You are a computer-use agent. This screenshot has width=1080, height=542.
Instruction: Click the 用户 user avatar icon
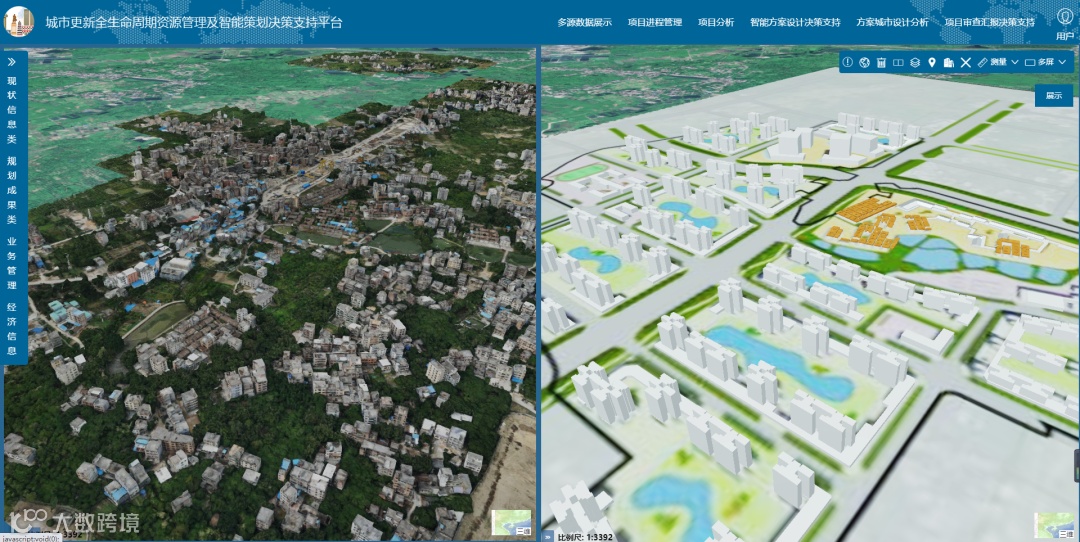[x=1065, y=15]
